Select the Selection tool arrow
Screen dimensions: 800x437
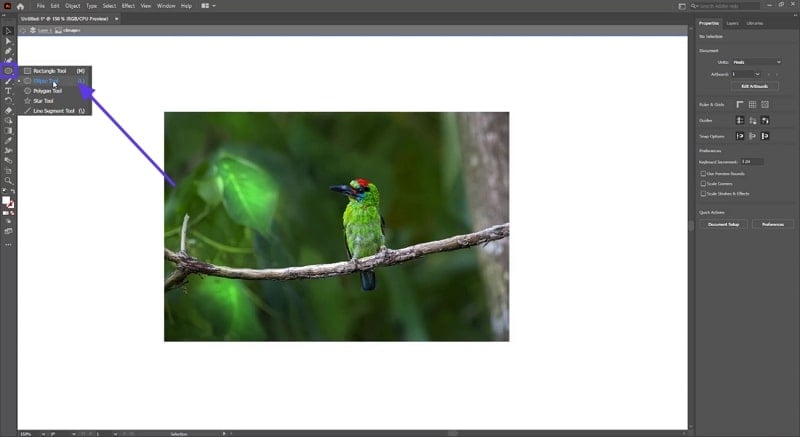click(8, 31)
